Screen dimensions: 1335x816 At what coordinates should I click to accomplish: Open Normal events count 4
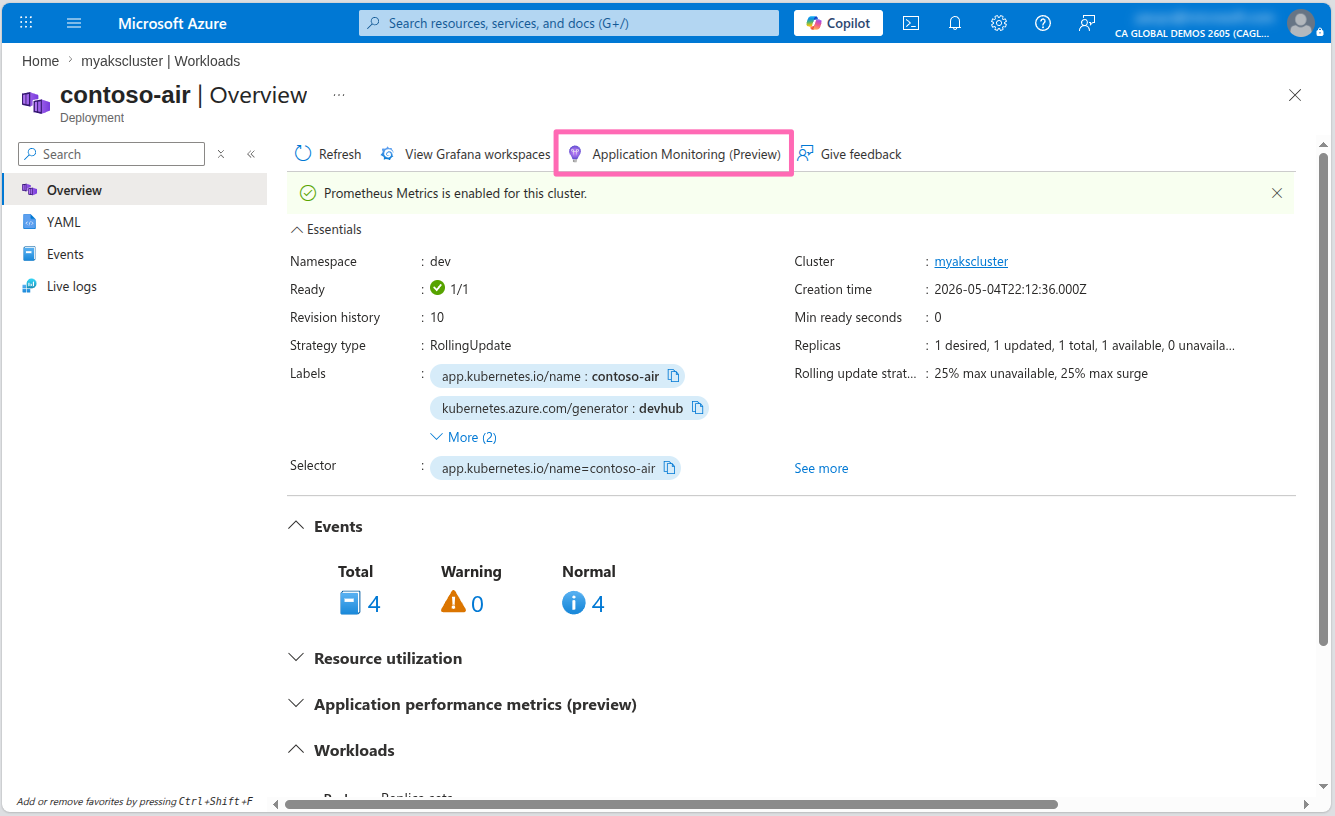click(x=583, y=603)
